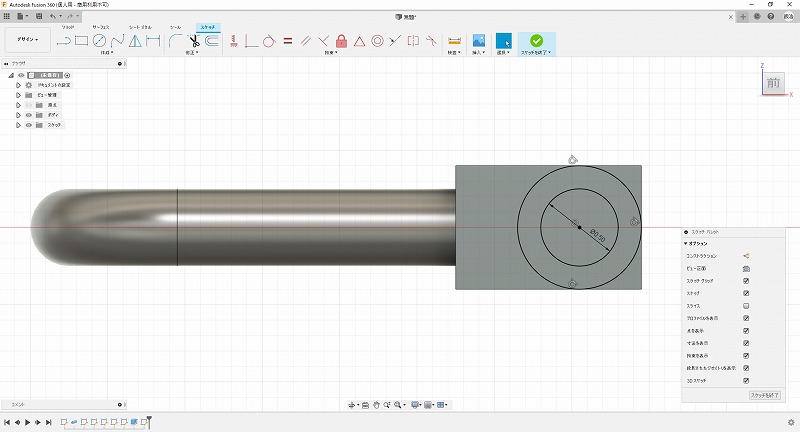
Task: Switch to the サーフェス tab
Action: (101, 27)
